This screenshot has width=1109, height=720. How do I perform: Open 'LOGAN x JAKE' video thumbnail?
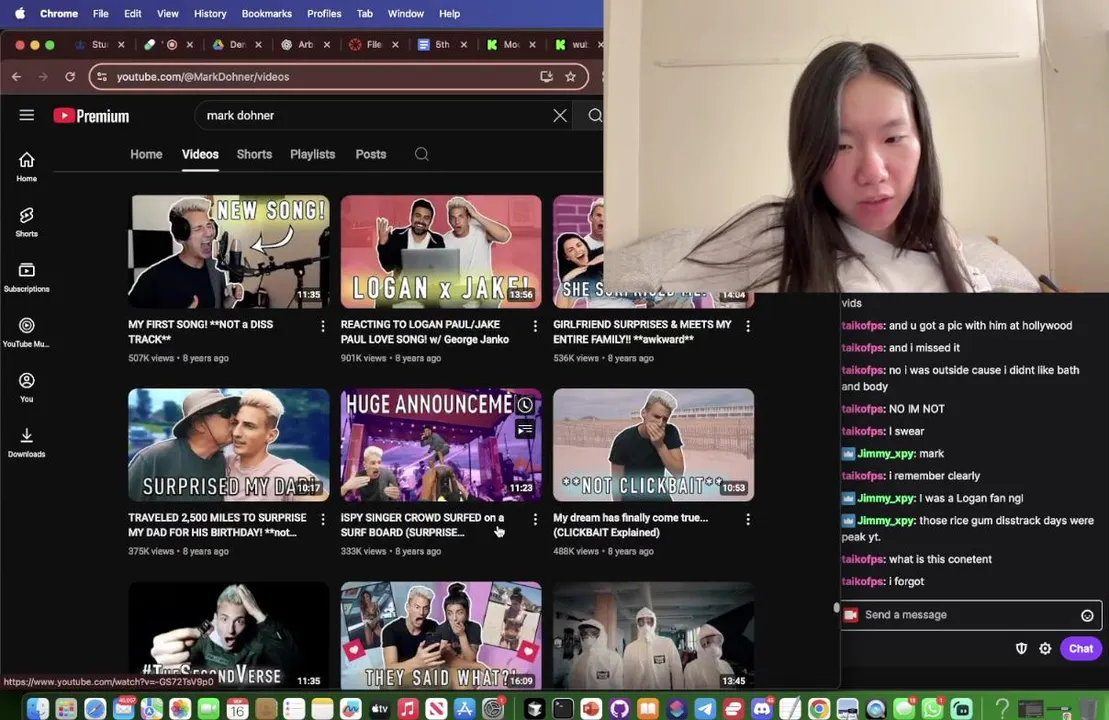tap(441, 251)
